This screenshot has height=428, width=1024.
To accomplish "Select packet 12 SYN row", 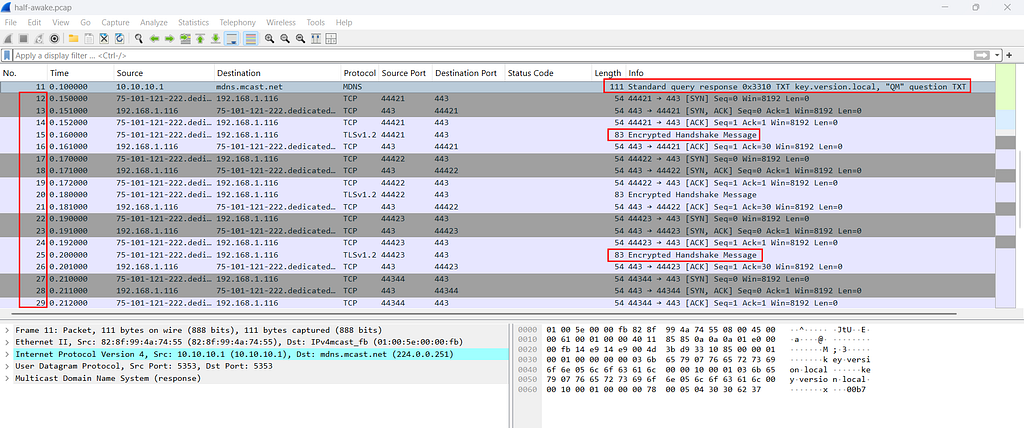I will point(496,98).
